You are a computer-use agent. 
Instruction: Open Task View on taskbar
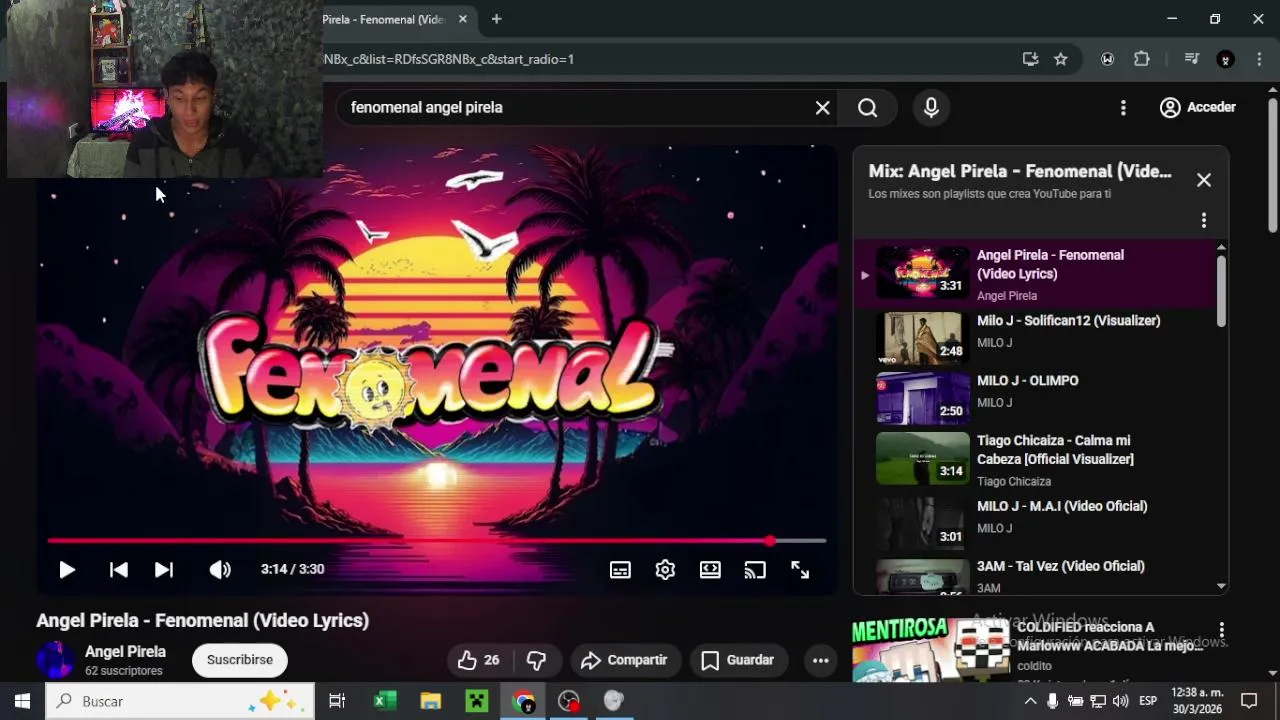pos(337,701)
